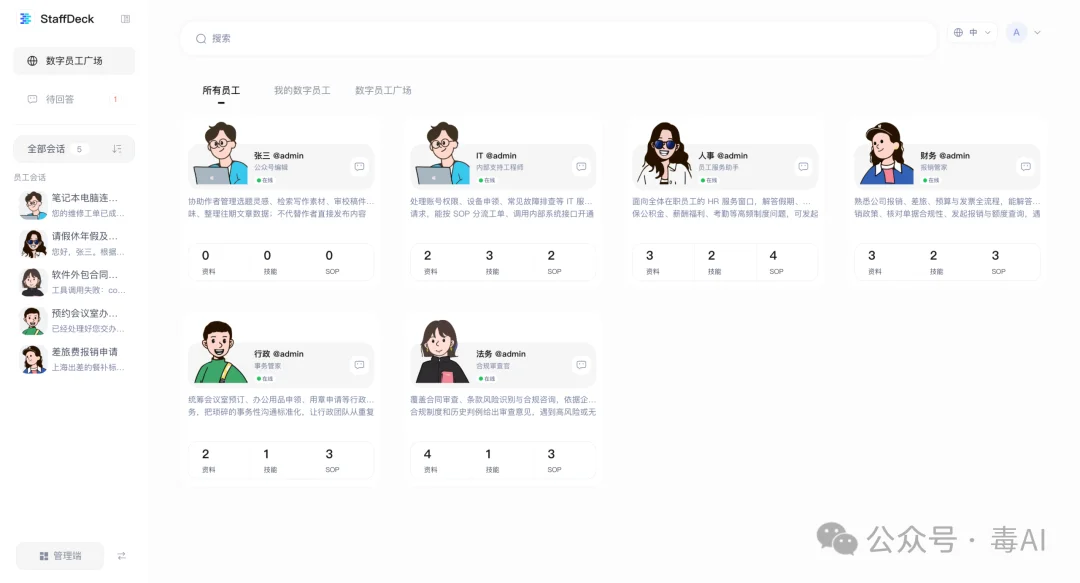Collapse the sidebar using the panel icon
Image resolution: width=1080 pixels, height=583 pixels.
coord(125,19)
